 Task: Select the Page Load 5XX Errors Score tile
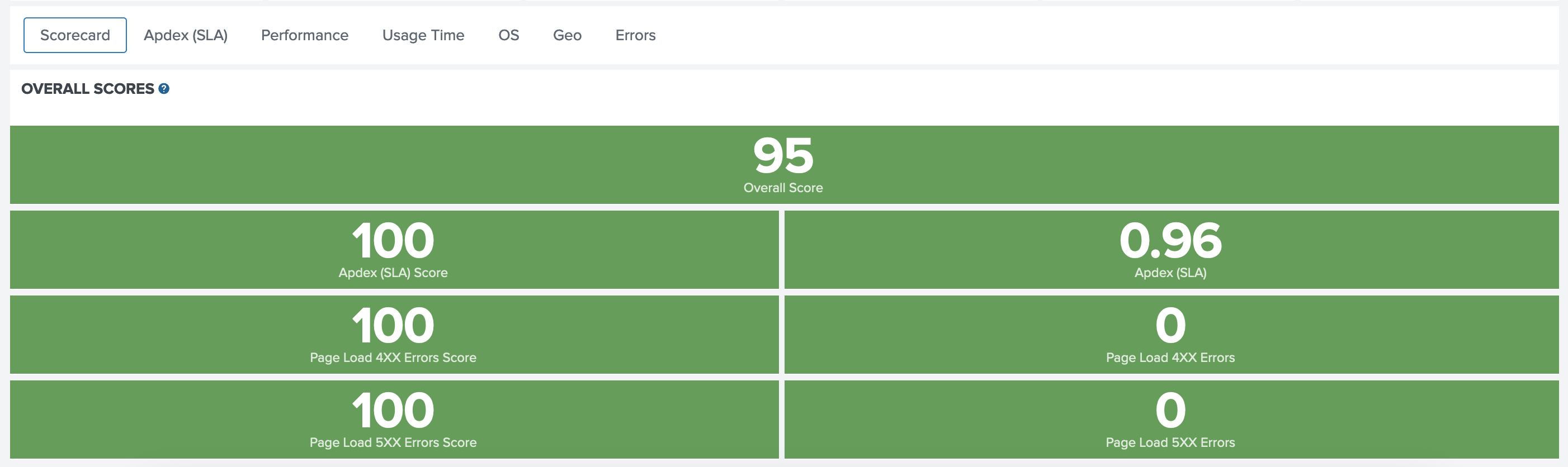(x=393, y=420)
